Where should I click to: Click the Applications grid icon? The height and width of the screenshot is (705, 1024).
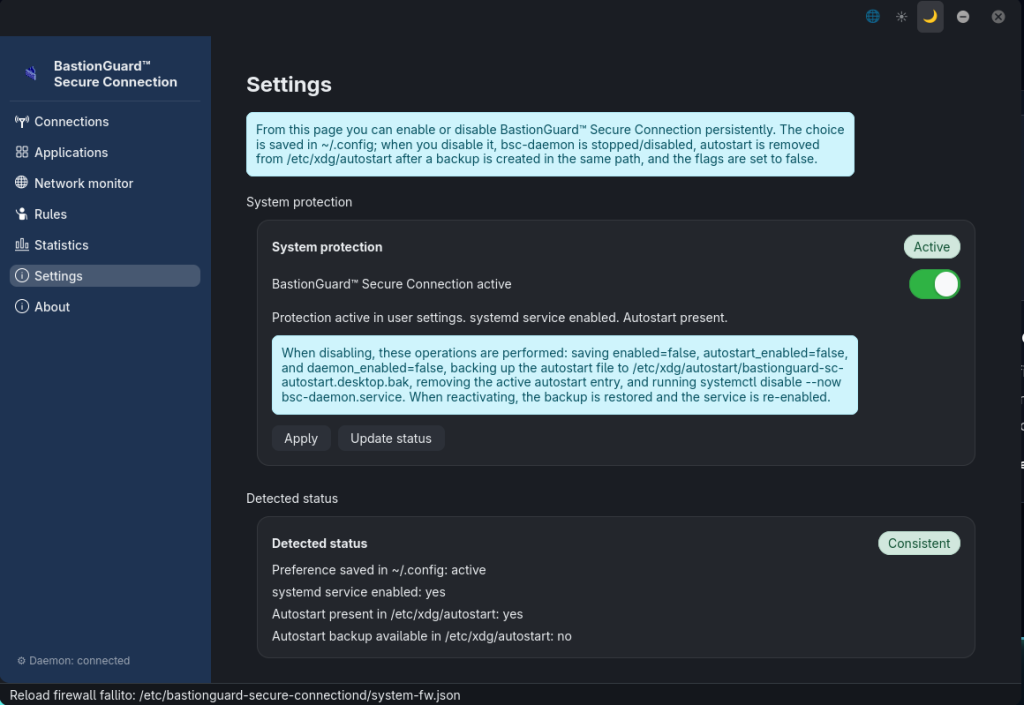[22, 152]
